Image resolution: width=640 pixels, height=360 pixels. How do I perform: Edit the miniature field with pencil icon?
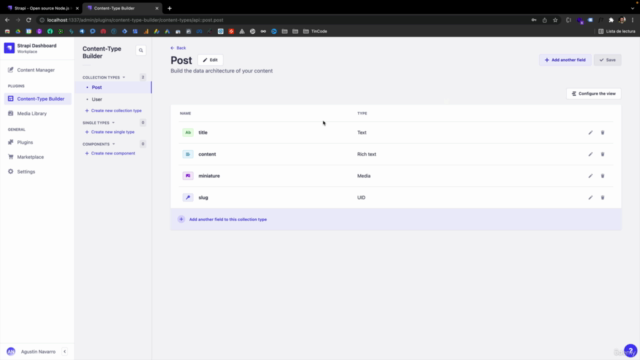point(590,176)
